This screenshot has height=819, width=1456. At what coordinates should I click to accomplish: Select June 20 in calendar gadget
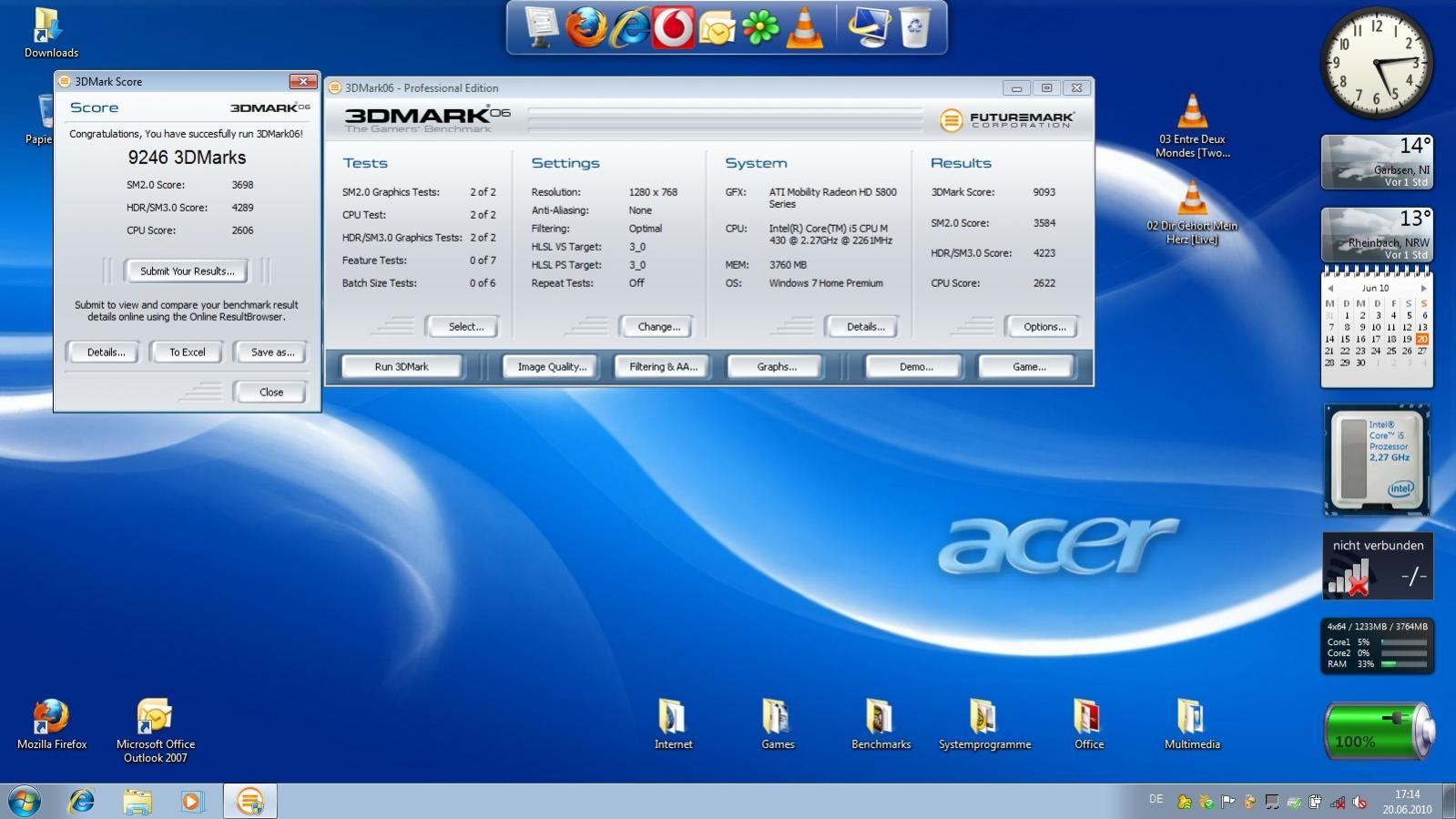[x=1422, y=339]
